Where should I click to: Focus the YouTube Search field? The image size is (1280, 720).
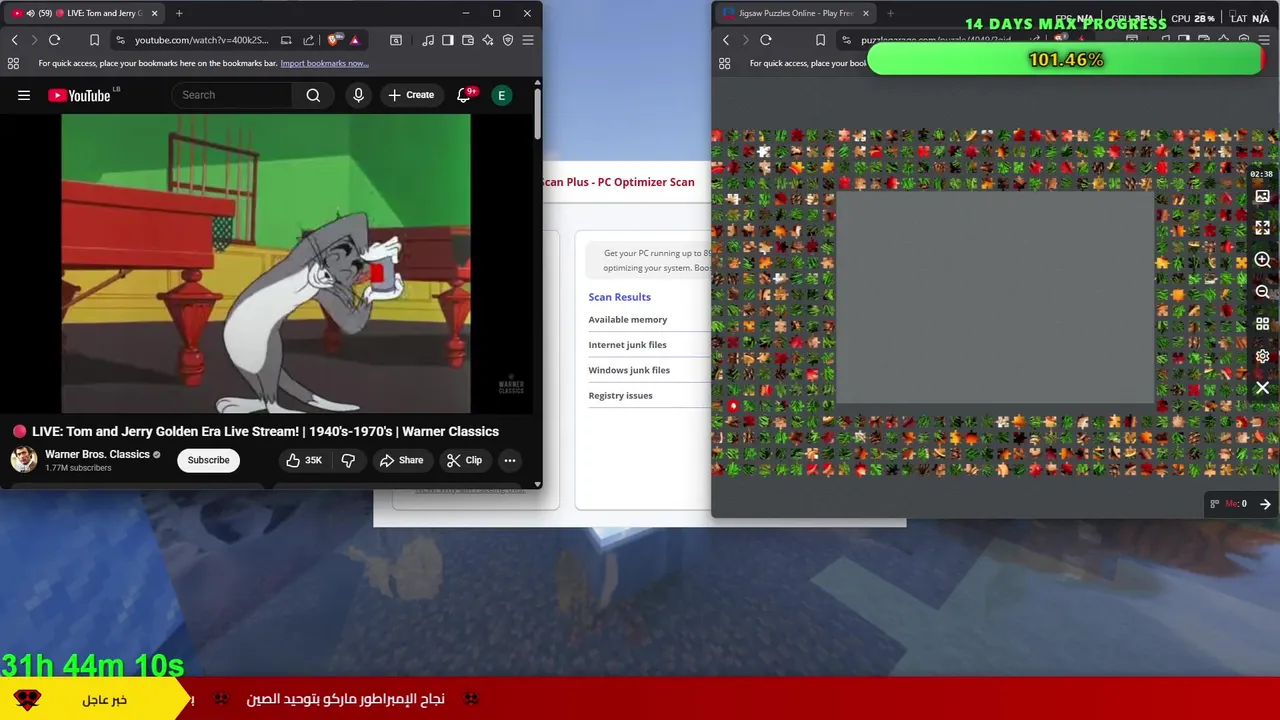pos(232,95)
